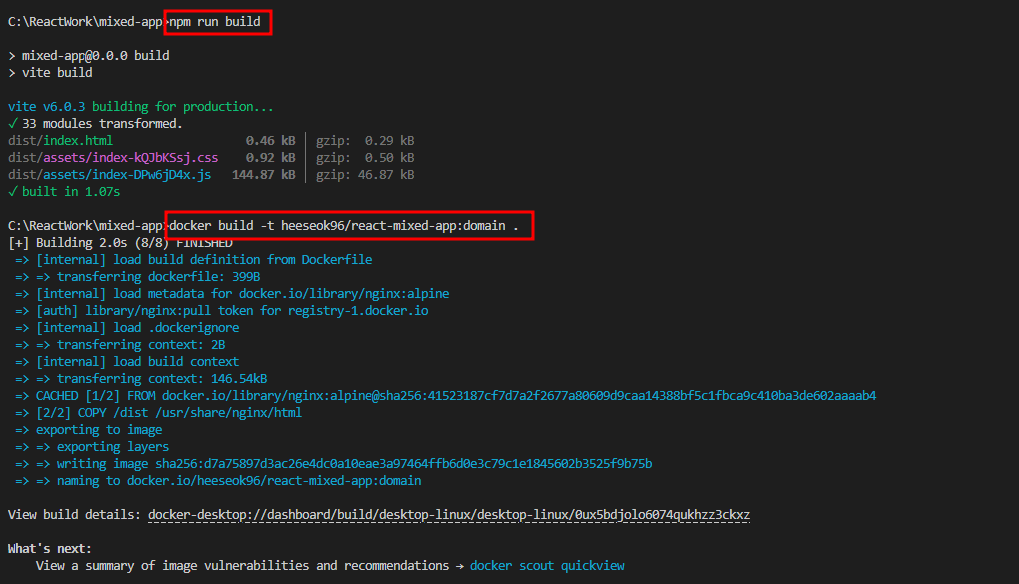Click 'View a summary of image vulnerabilities' text
This screenshot has height=584, width=1019.
242,565
